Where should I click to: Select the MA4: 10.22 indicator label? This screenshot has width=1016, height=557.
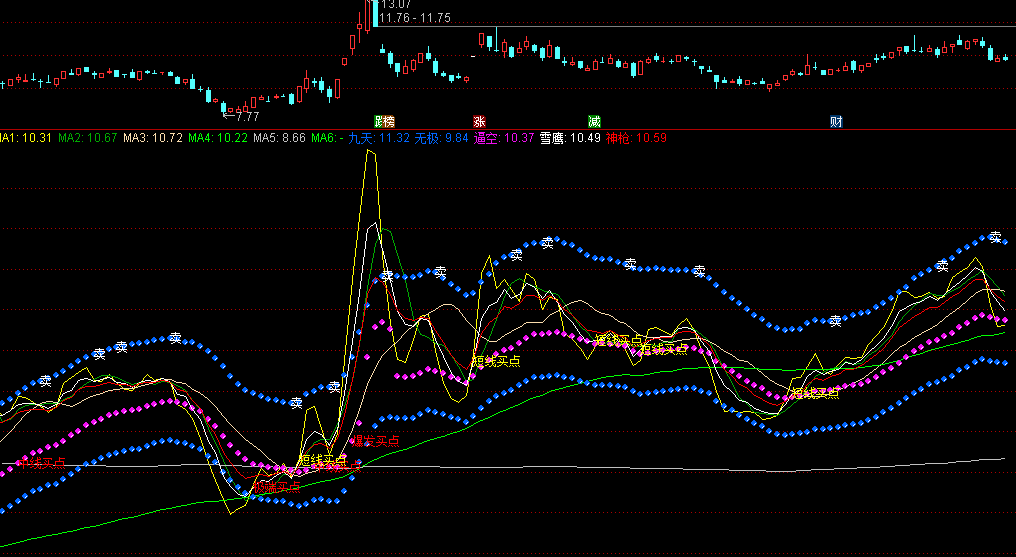point(218,137)
